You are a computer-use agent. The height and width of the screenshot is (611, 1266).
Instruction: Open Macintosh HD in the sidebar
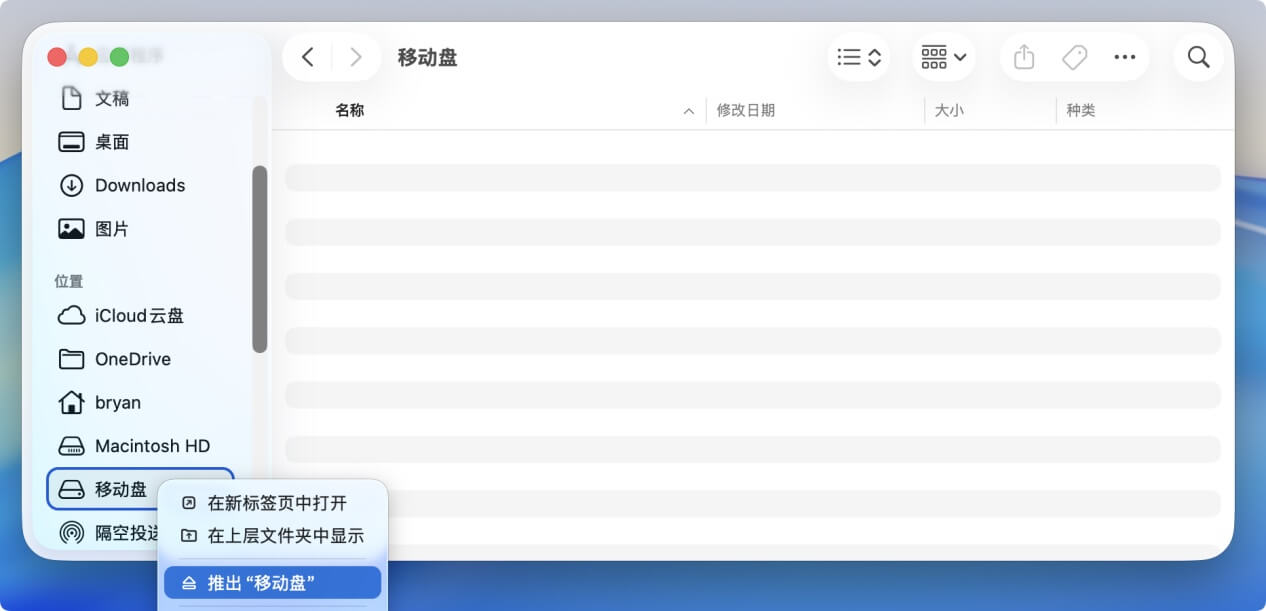point(150,446)
